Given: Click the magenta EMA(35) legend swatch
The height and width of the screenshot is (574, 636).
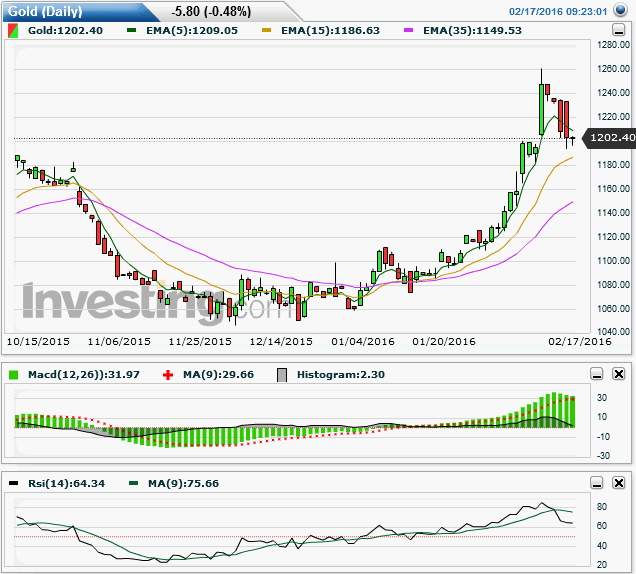Looking at the screenshot, I should (408, 30).
